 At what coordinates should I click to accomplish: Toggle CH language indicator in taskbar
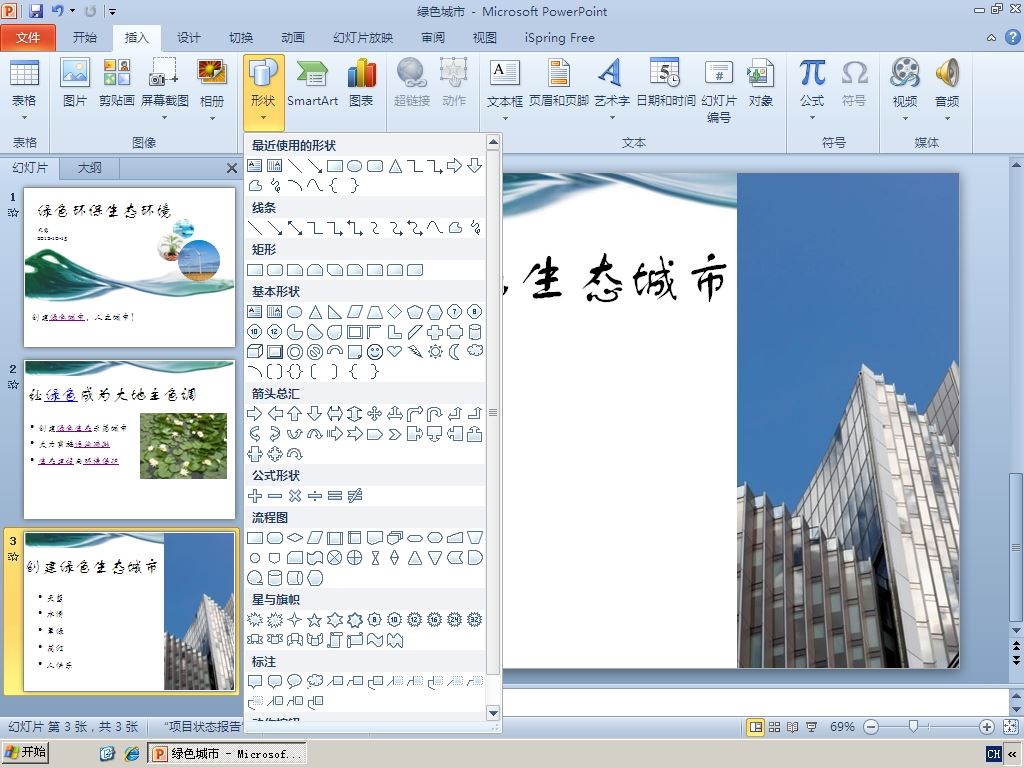click(993, 754)
